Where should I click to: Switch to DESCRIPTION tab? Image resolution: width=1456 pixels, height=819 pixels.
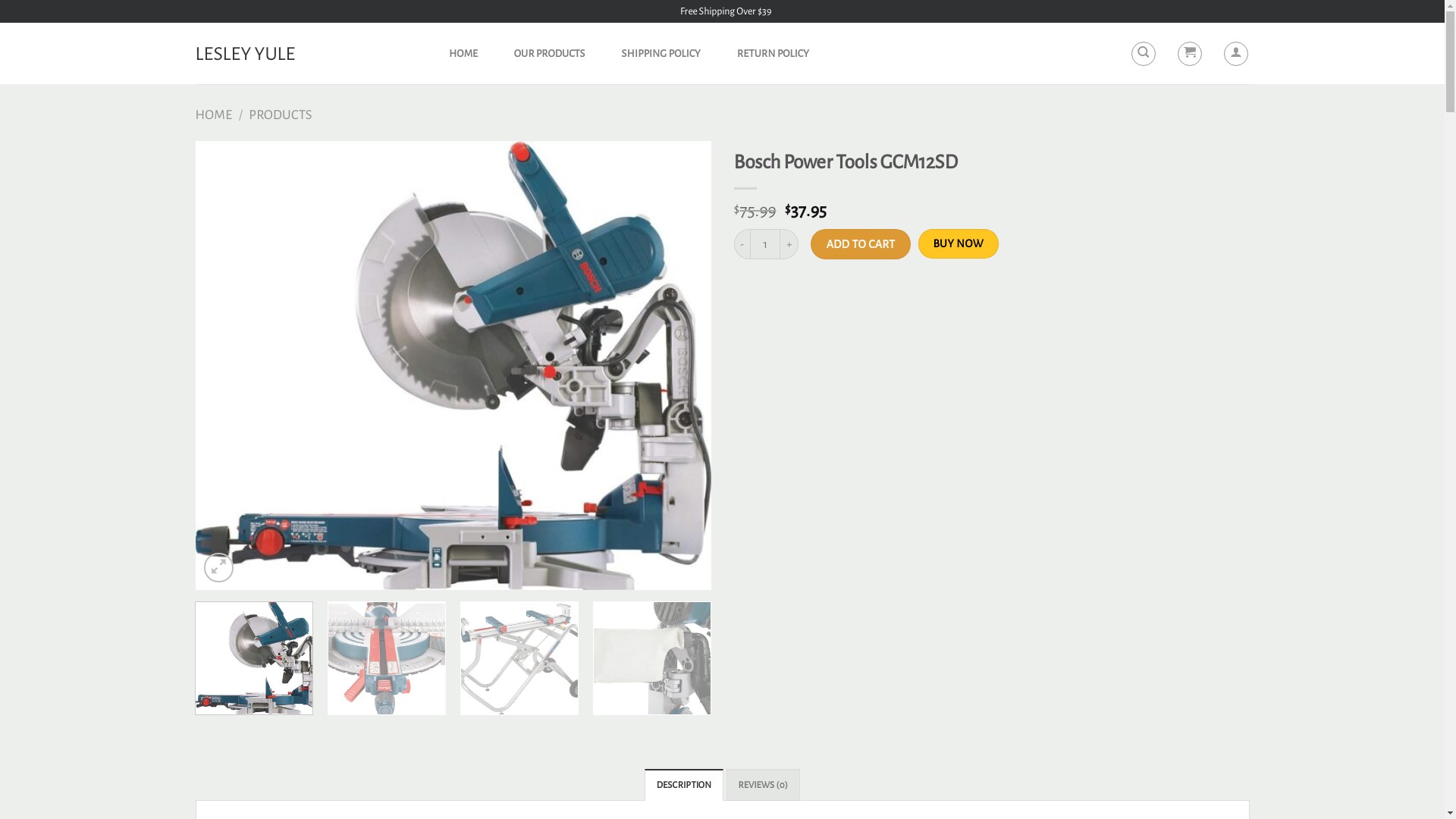[x=683, y=785]
